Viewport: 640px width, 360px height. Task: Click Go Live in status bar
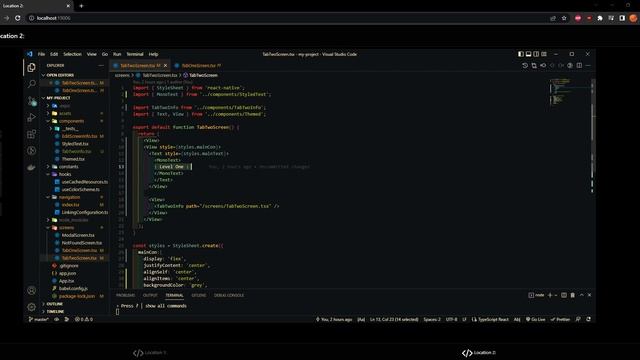point(536,319)
